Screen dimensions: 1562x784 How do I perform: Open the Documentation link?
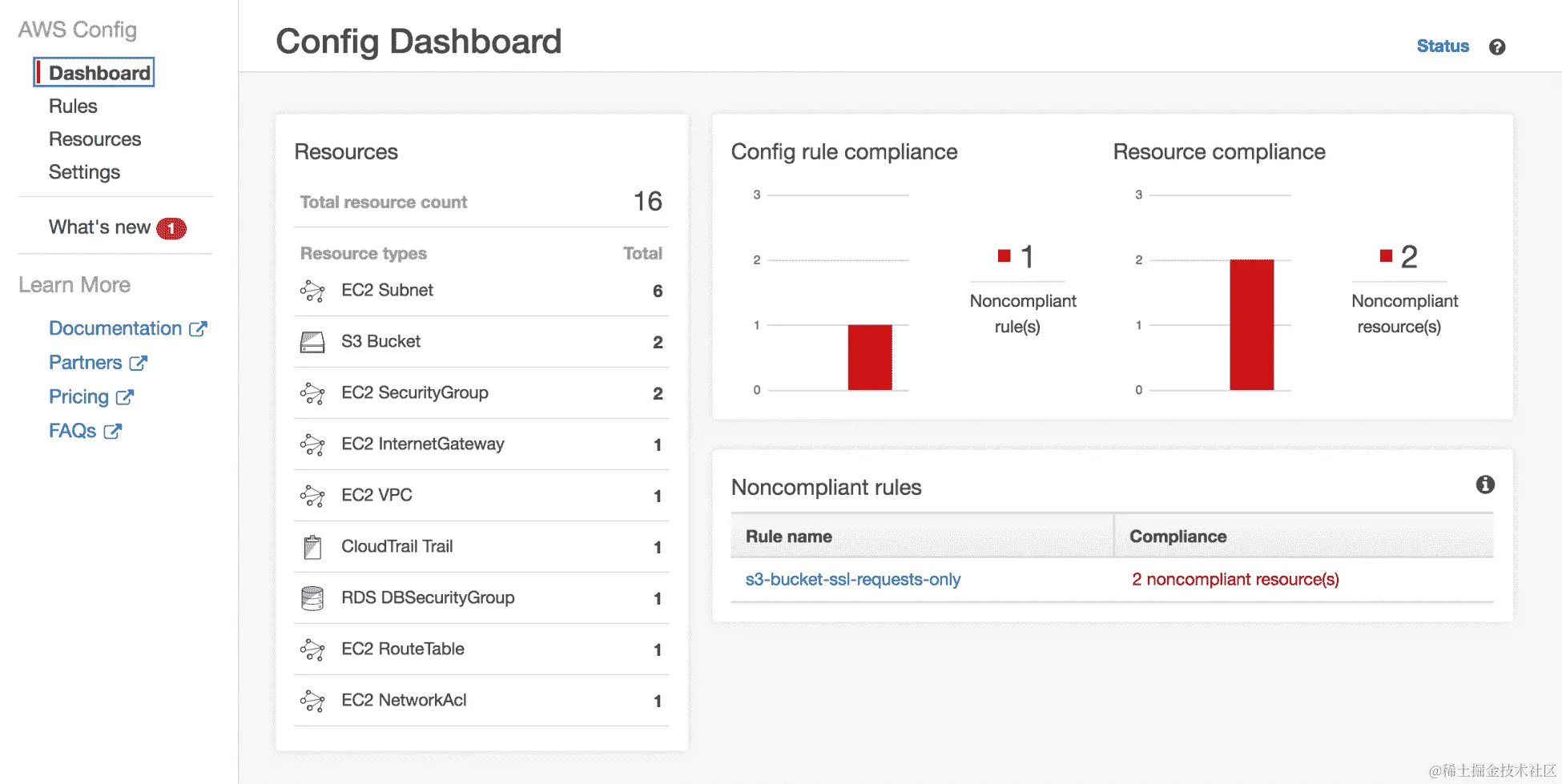pyautogui.click(x=115, y=328)
